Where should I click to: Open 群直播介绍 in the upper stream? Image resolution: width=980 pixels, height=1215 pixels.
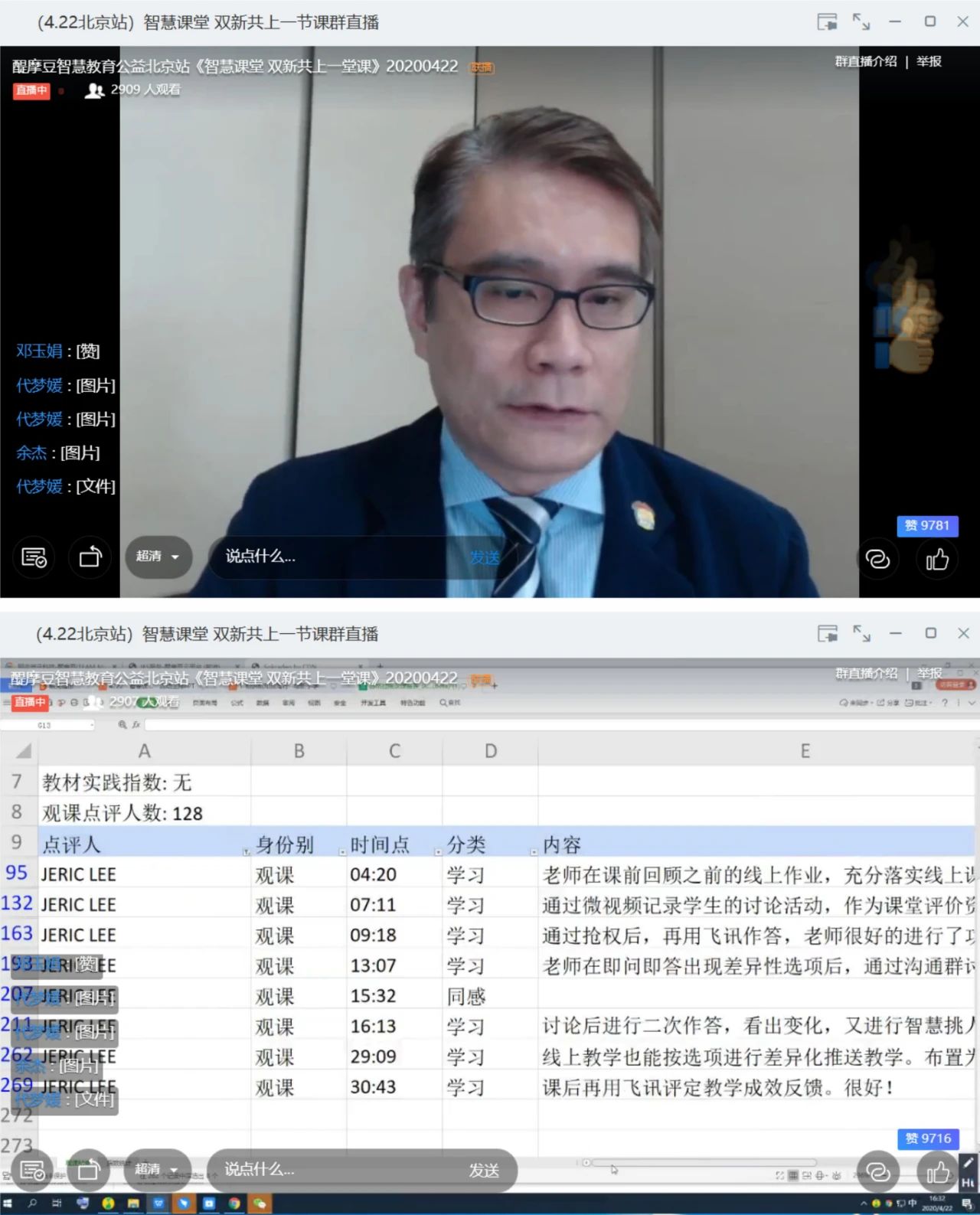[865, 61]
